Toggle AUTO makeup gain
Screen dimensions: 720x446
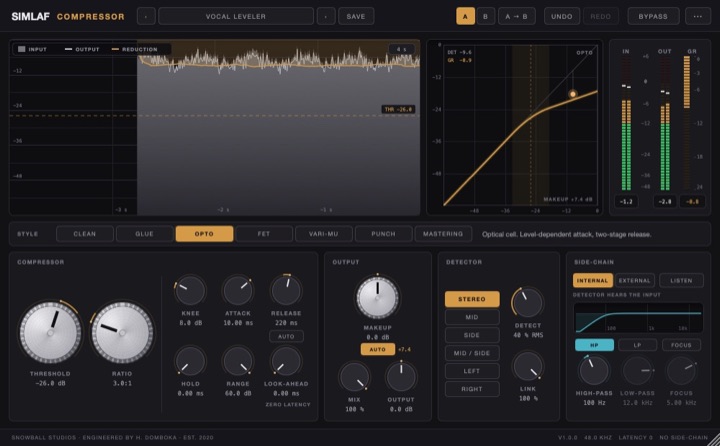pyautogui.click(x=377, y=350)
